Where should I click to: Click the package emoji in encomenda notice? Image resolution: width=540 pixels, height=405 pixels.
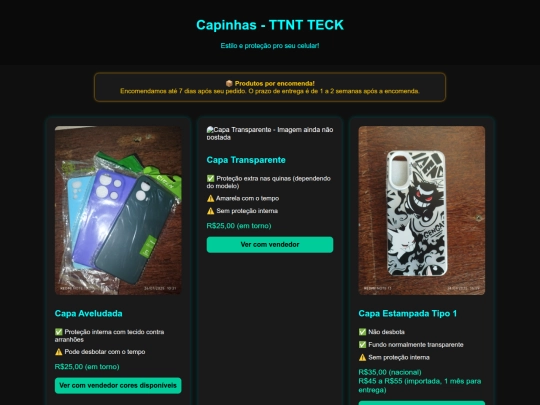pos(229,83)
